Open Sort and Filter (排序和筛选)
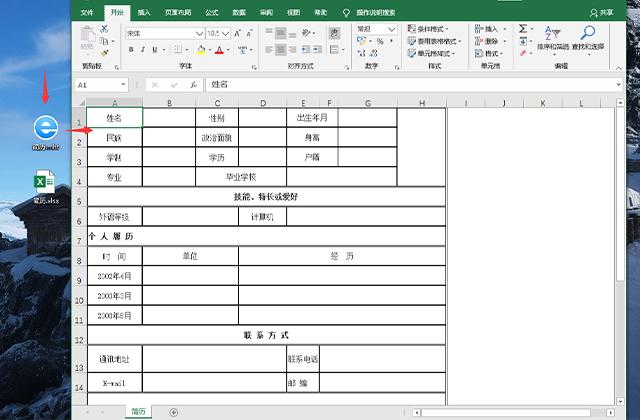640x420 pixels. pos(553,38)
